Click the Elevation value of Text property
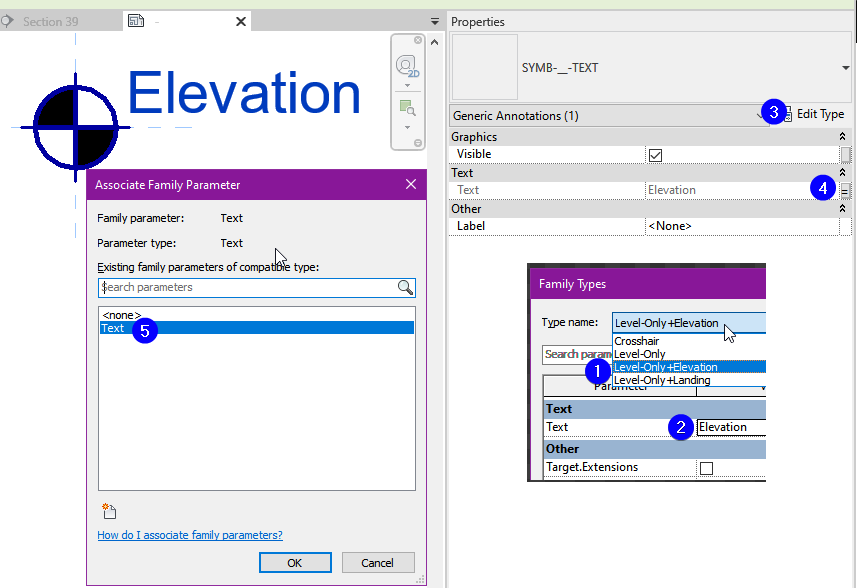This screenshot has width=857, height=588. 742,190
